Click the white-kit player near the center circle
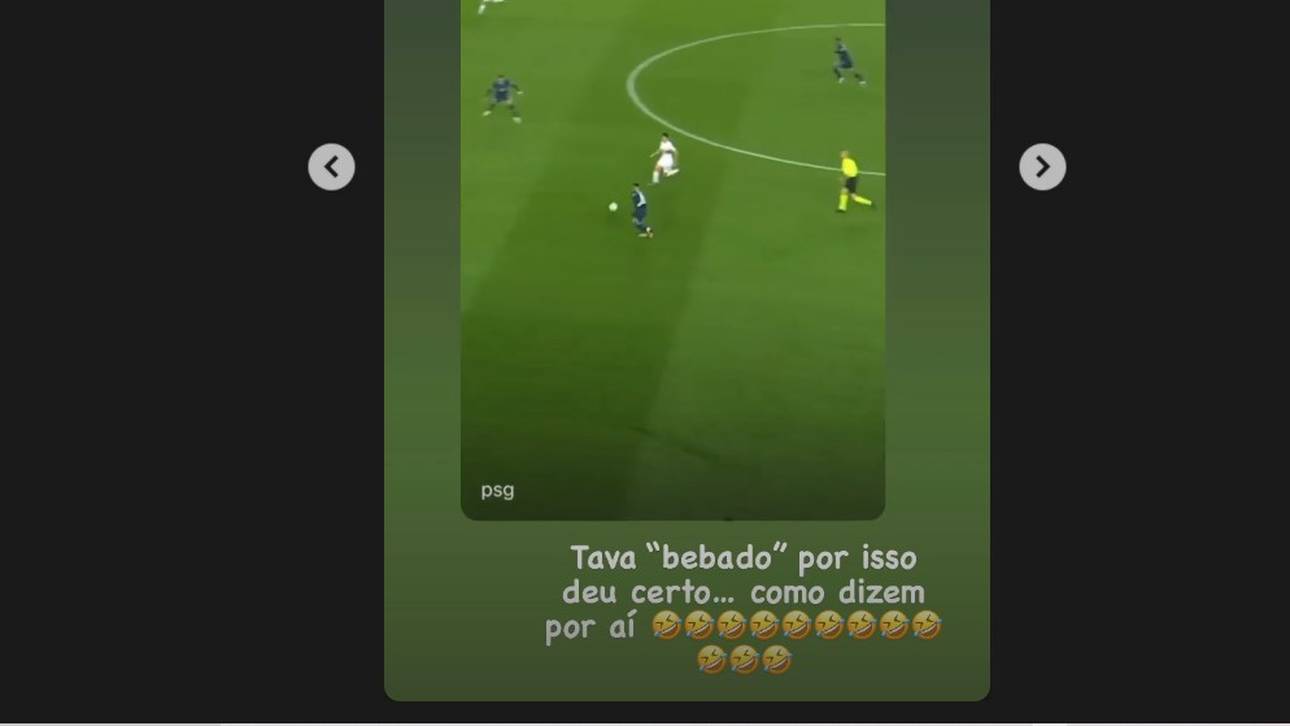 point(665,159)
